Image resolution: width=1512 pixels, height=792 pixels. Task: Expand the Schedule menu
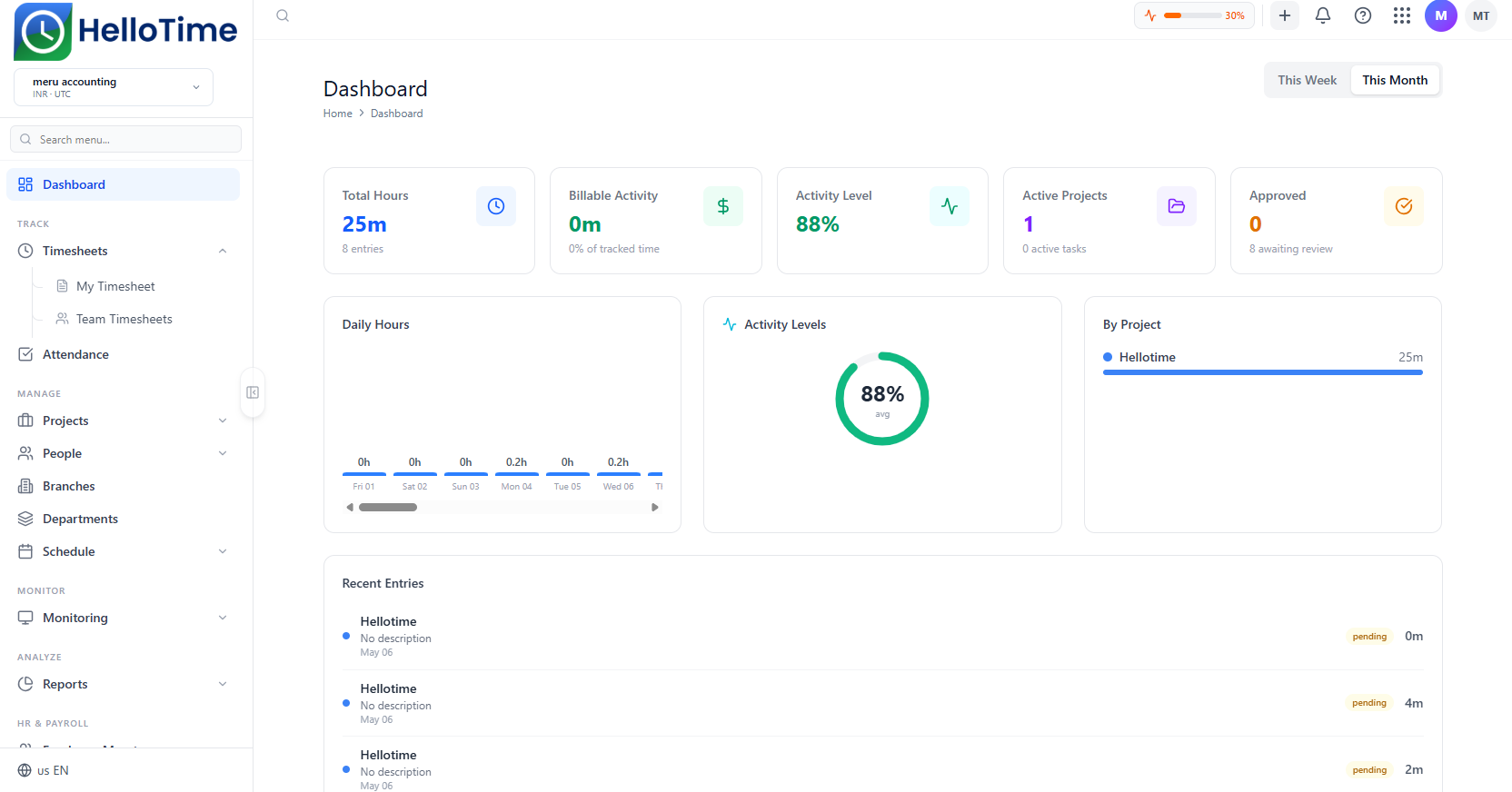[x=223, y=551]
